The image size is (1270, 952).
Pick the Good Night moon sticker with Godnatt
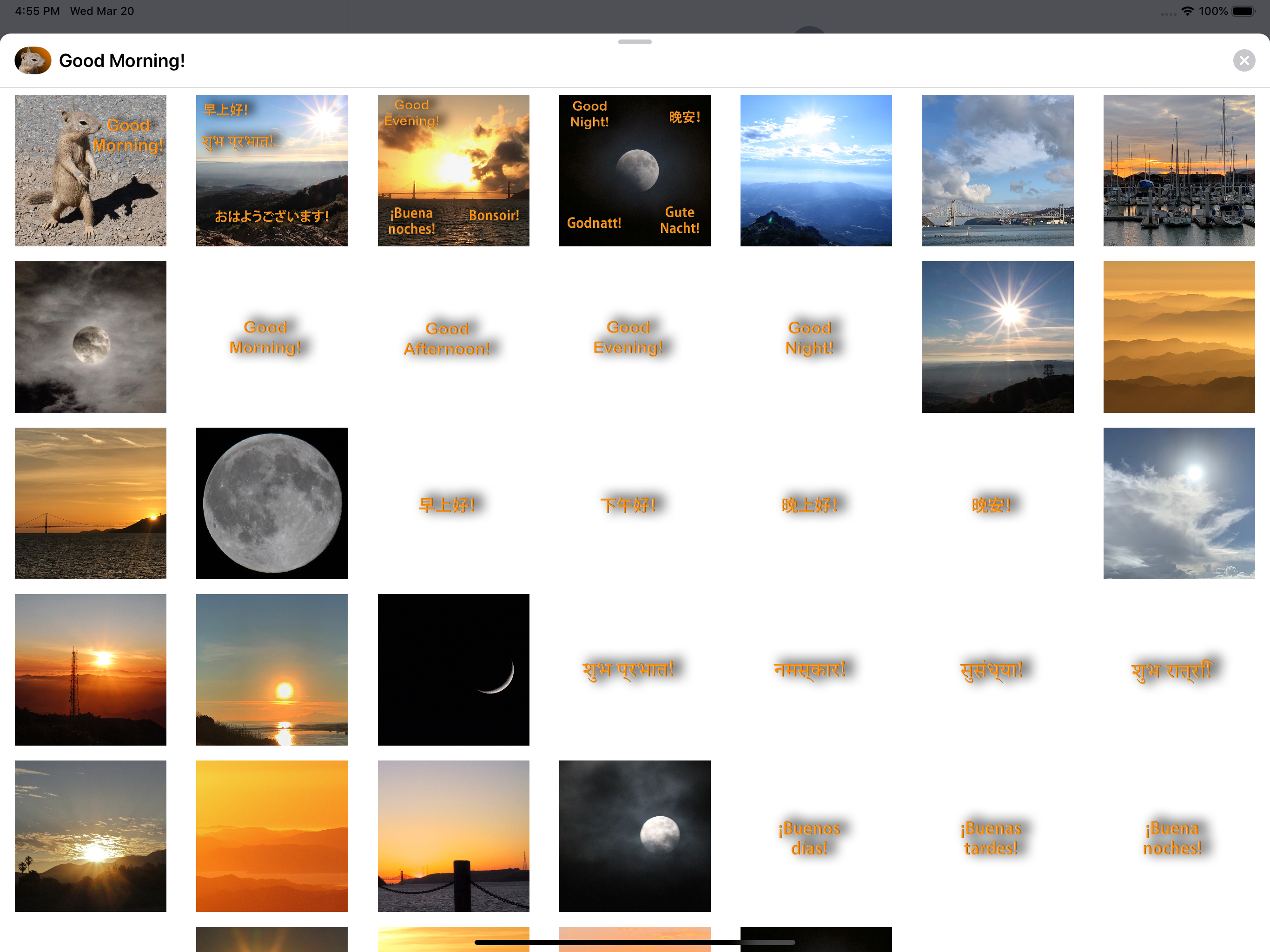tap(635, 171)
